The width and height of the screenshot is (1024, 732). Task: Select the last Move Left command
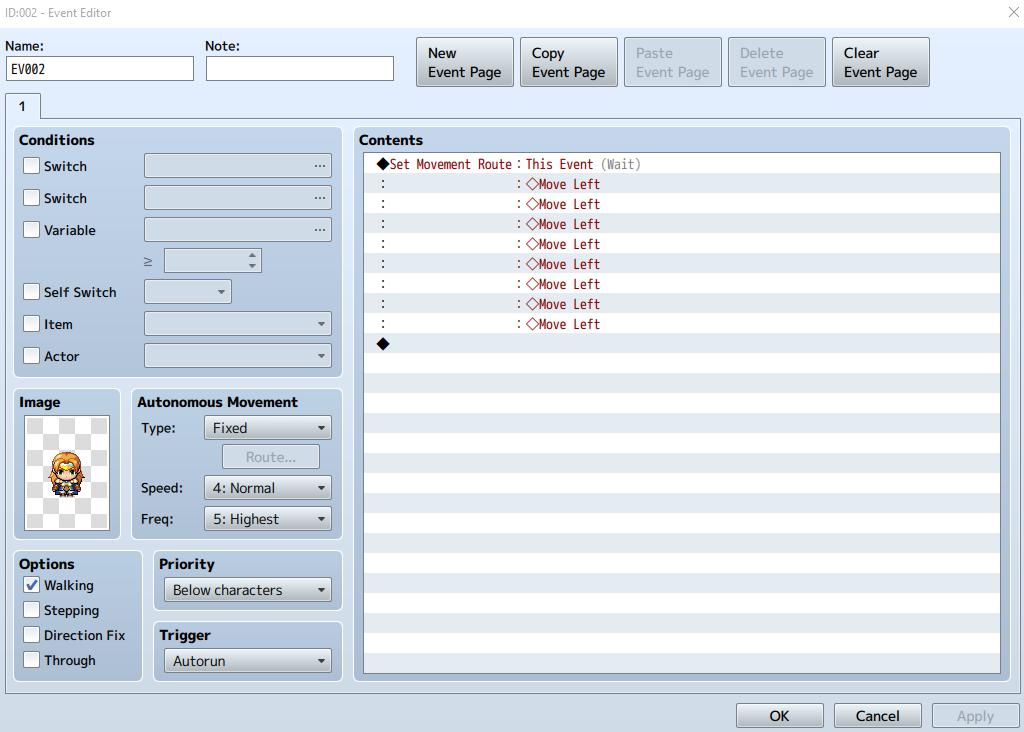[x=682, y=324]
